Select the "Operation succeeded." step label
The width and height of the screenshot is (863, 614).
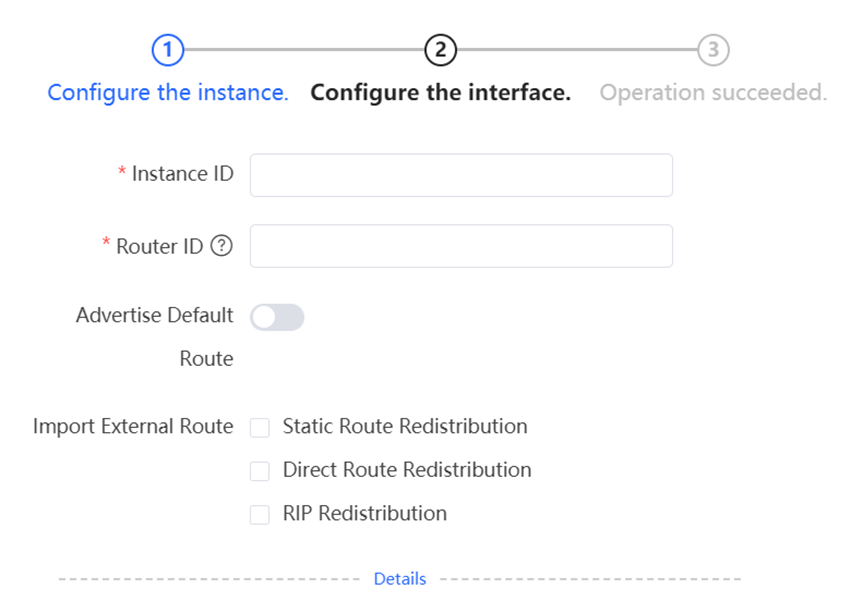[x=713, y=92]
